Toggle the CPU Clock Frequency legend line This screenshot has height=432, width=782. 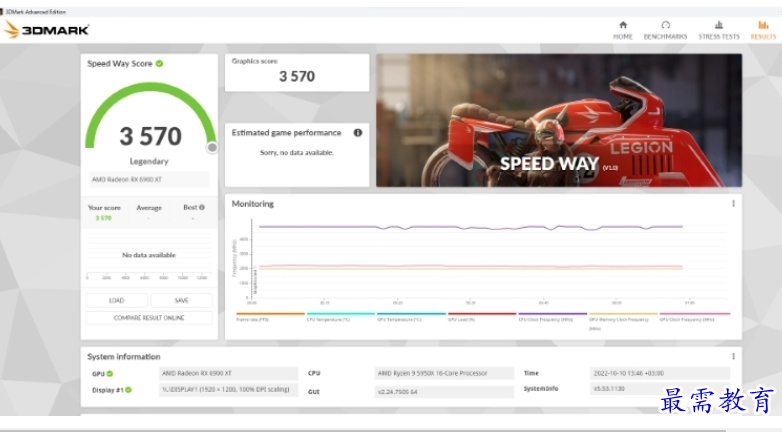pos(552,317)
